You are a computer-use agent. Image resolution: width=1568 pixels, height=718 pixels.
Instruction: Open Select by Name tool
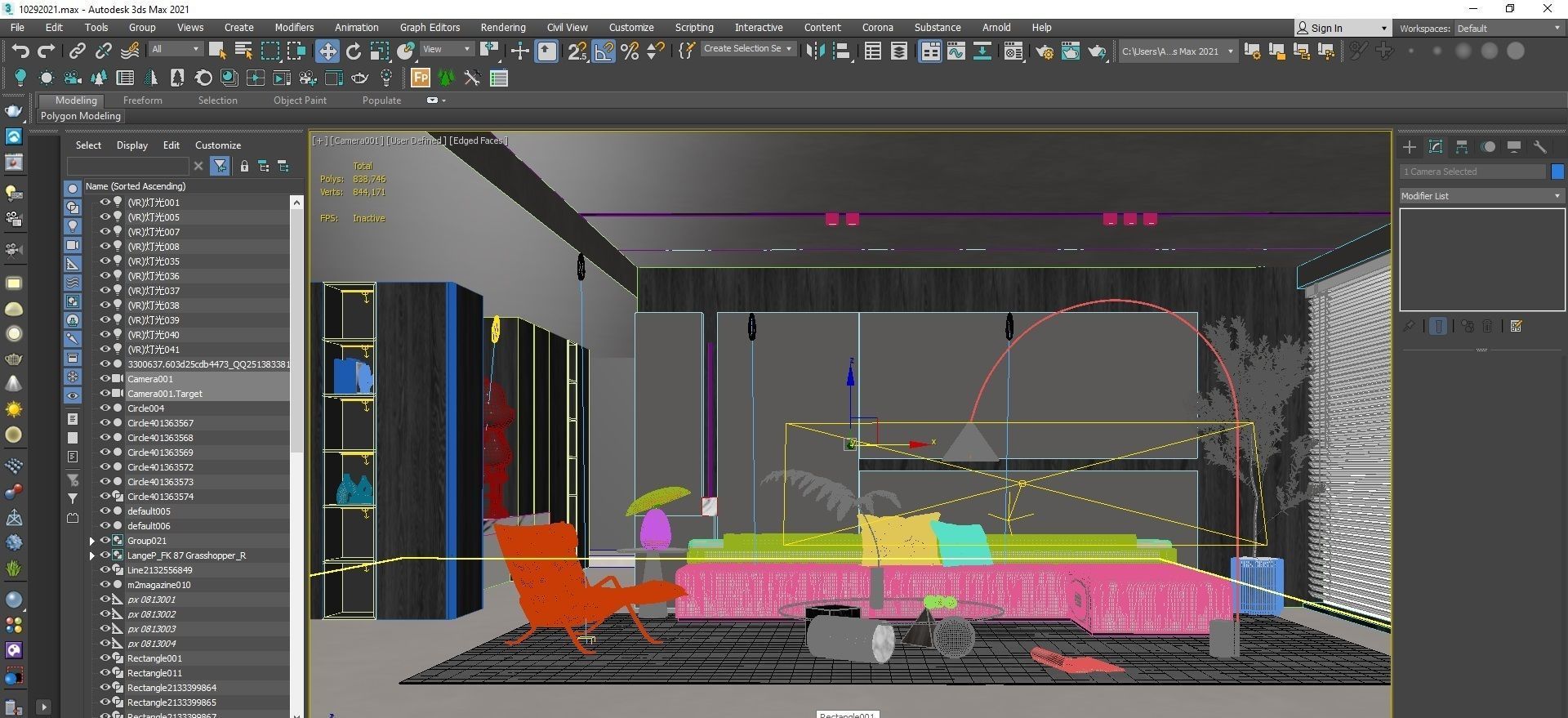tap(243, 51)
